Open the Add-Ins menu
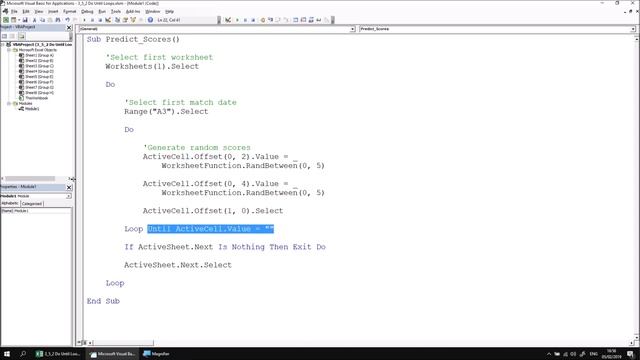The height and width of the screenshot is (360, 640). pyautogui.click(x=133, y=11)
